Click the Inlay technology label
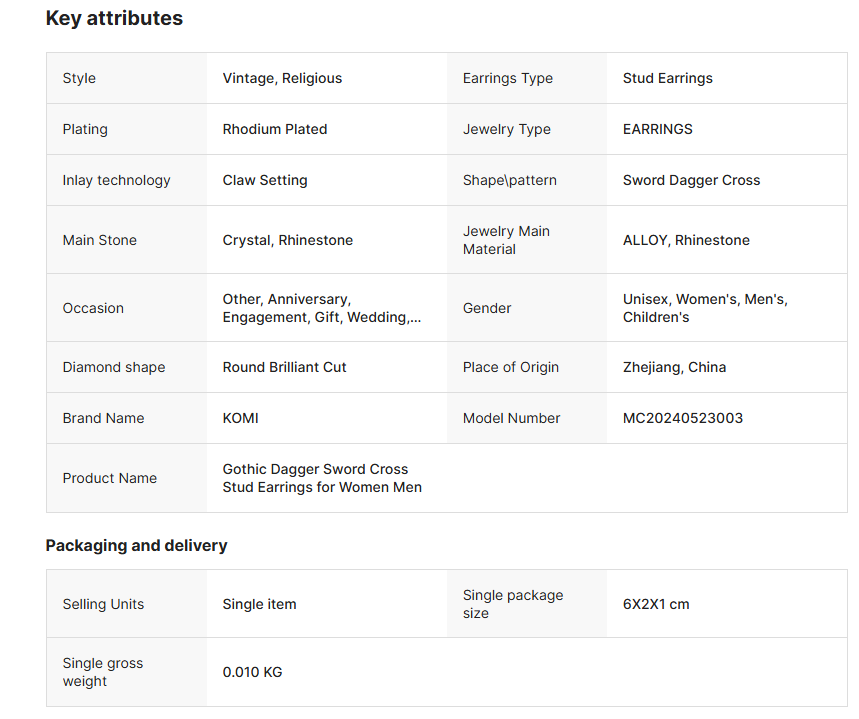 click(116, 180)
